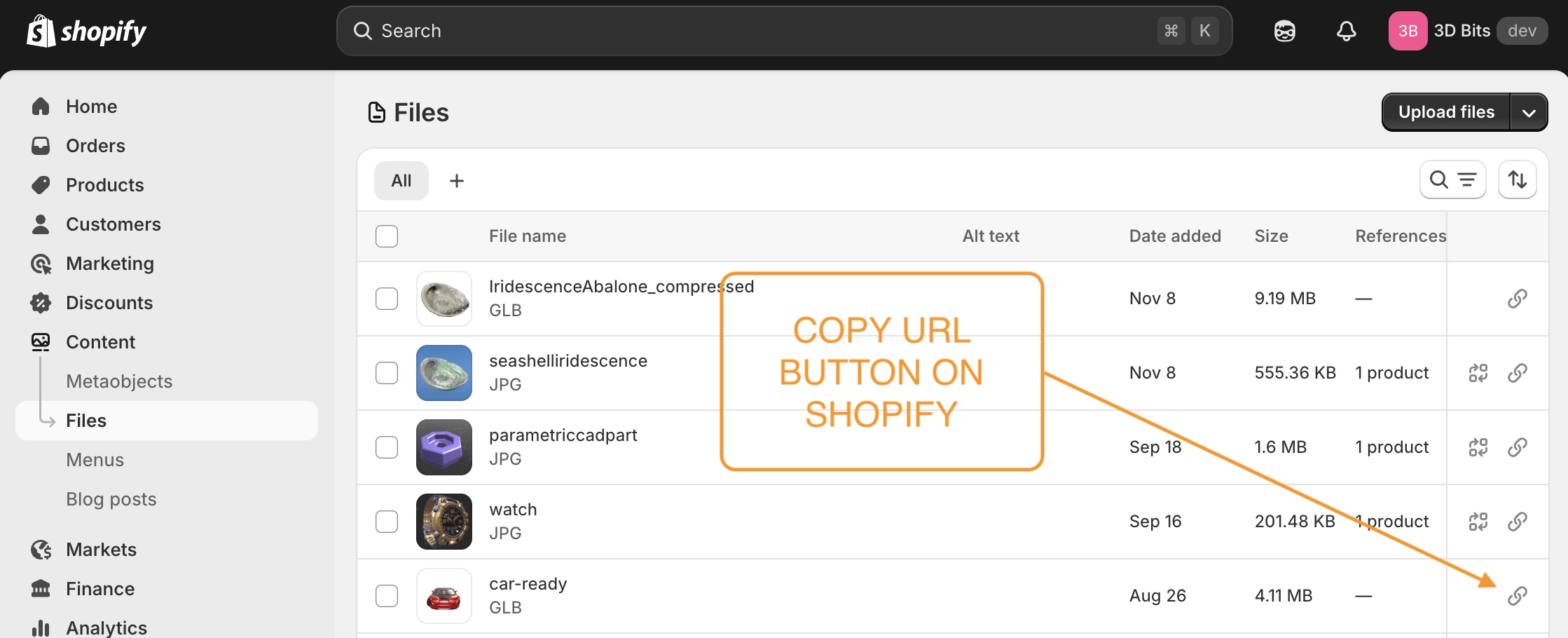Open notifications via the bell icon
Viewport: 1568px width, 638px height.
[1345, 30]
